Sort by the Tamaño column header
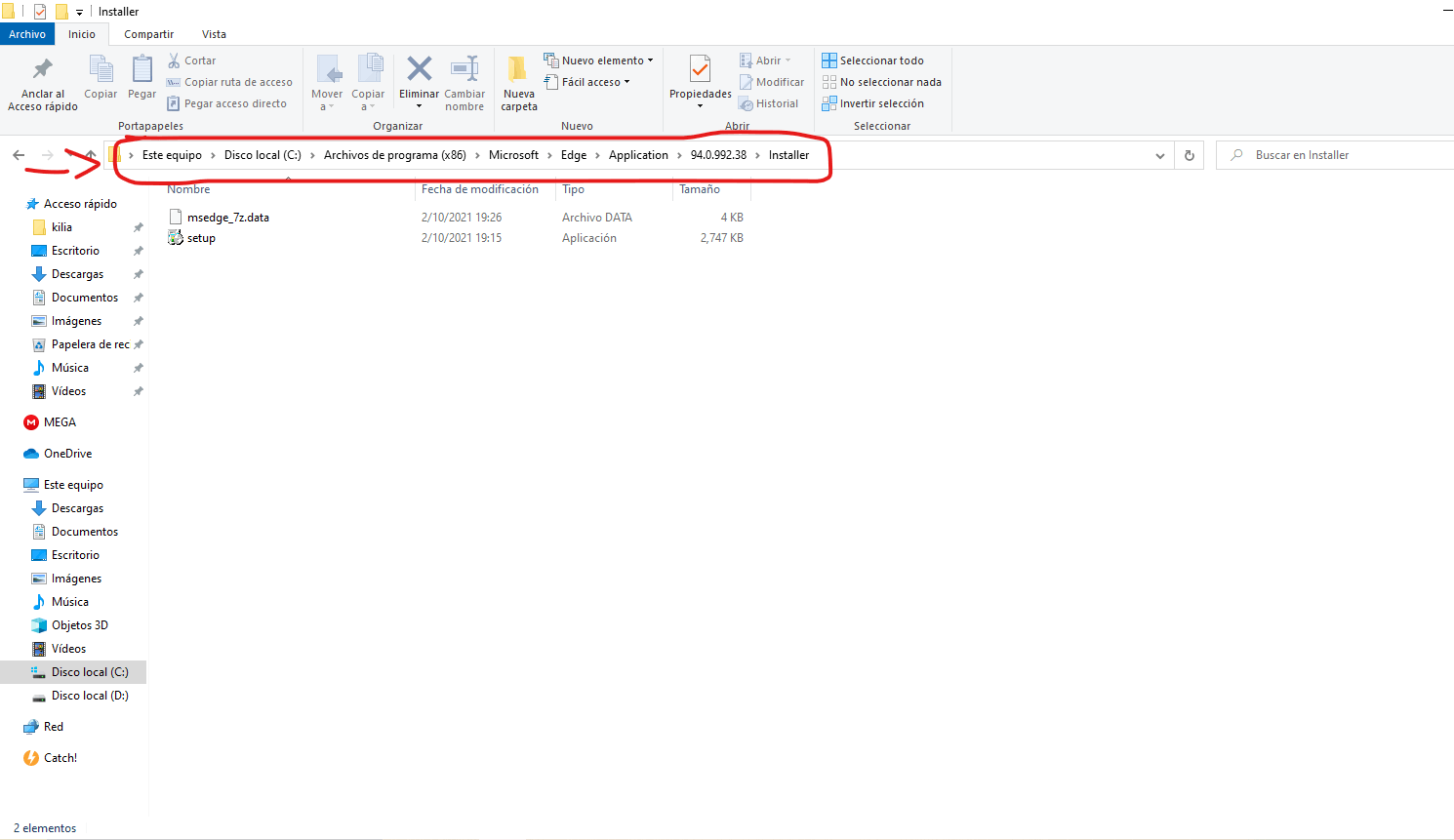This screenshot has width=1454, height=840. tap(700, 189)
